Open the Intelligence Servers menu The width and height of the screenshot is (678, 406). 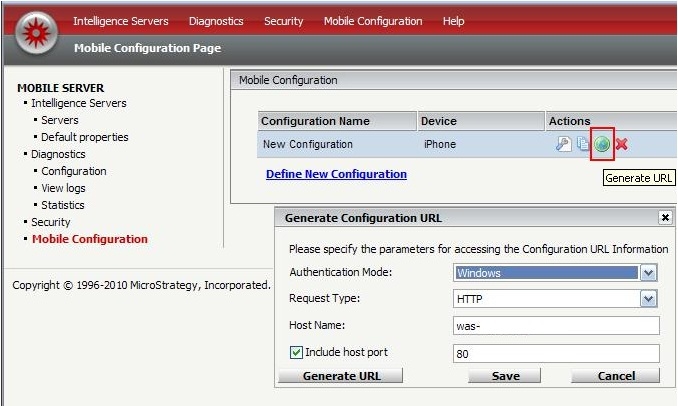coord(120,21)
